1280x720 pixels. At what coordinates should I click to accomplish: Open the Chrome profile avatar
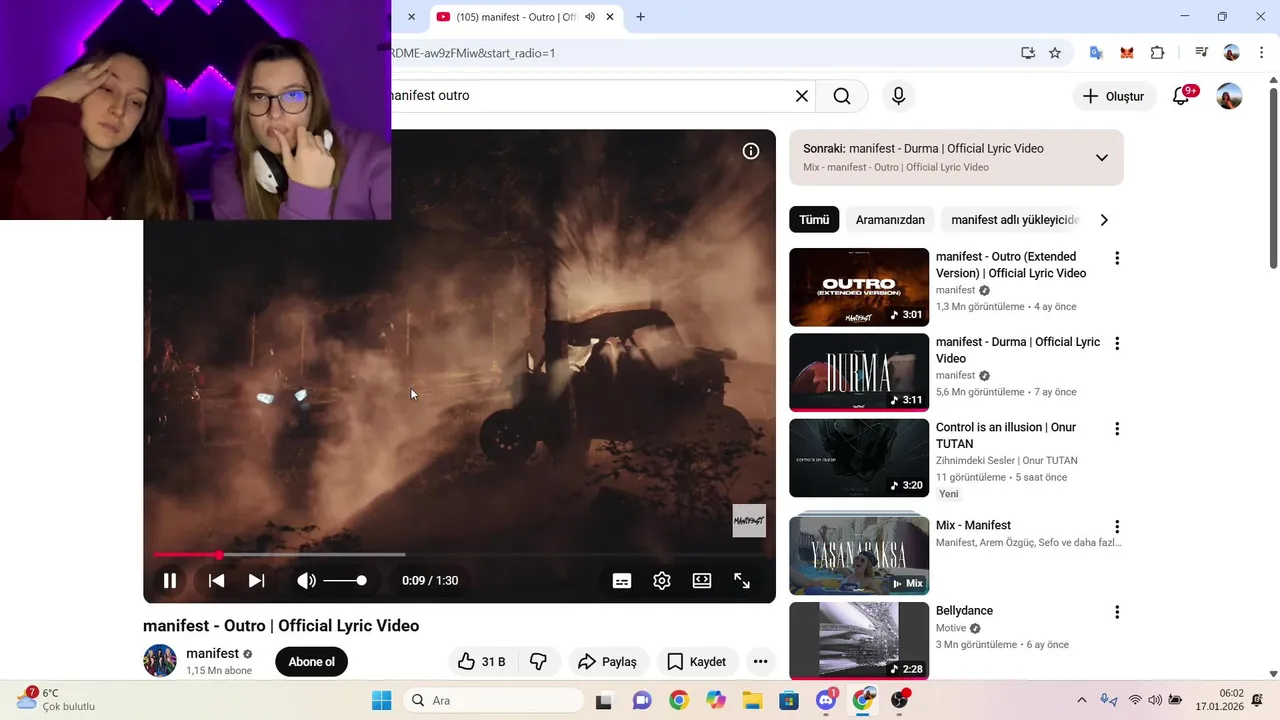click(1232, 53)
